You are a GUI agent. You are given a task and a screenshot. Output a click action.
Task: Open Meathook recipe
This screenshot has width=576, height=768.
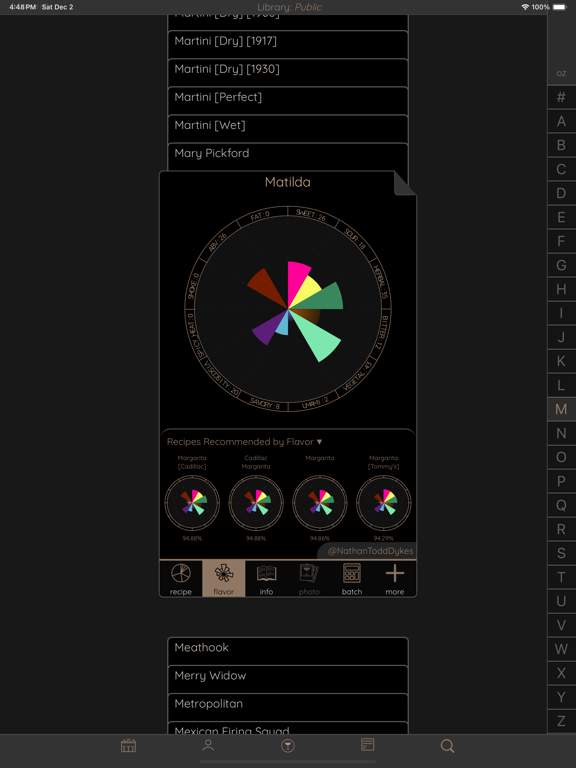[x=288, y=651]
